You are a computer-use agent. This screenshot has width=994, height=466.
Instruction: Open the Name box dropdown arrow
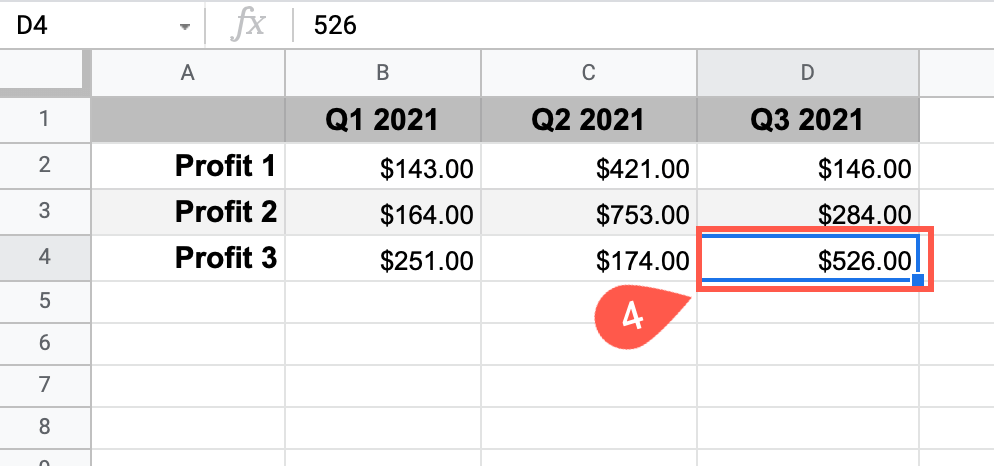(x=185, y=27)
